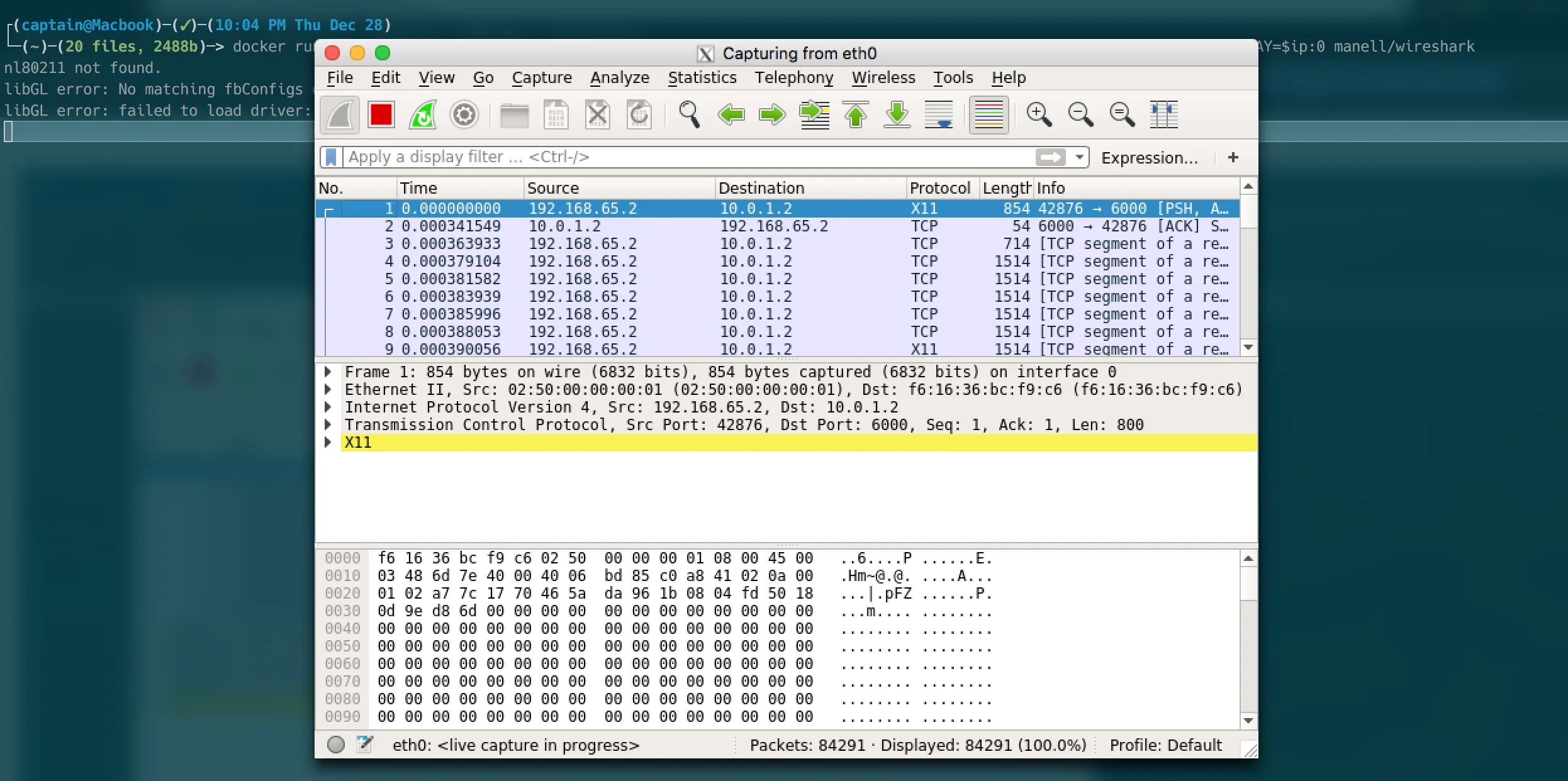
Task: Click the packet list scroll up arrow
Action: click(1248, 187)
